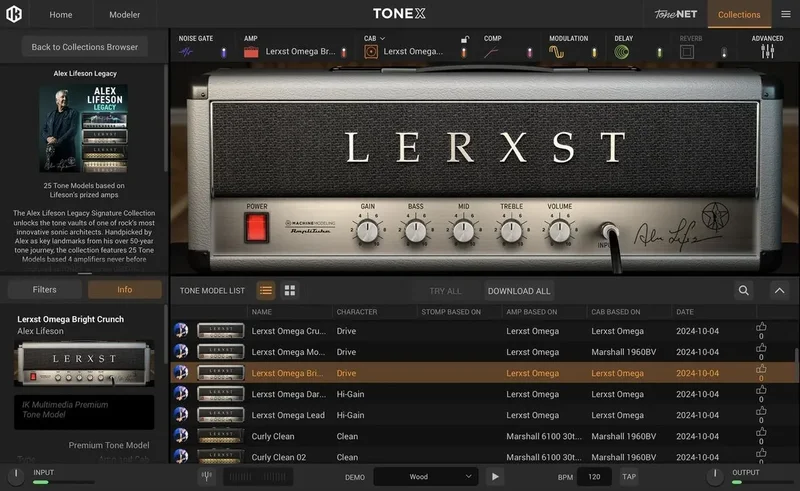Like the Lerxst Omega Cru... tone model
This screenshot has height=491, width=800.
coord(761,327)
